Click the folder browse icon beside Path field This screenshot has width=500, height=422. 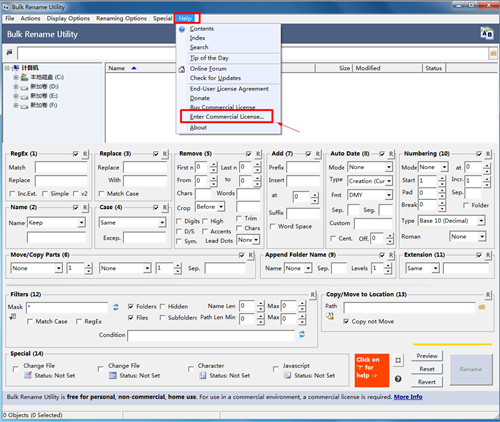[x=482, y=307]
